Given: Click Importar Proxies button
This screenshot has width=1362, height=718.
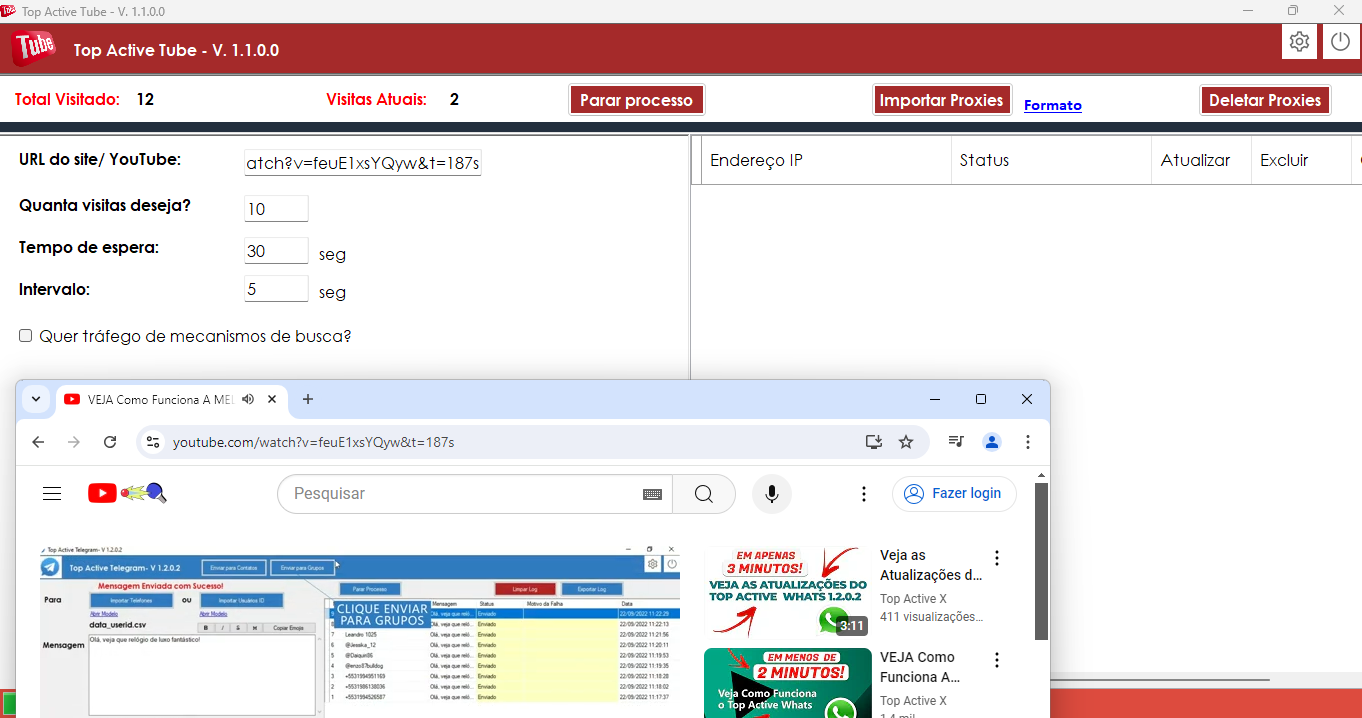Looking at the screenshot, I should (941, 100).
